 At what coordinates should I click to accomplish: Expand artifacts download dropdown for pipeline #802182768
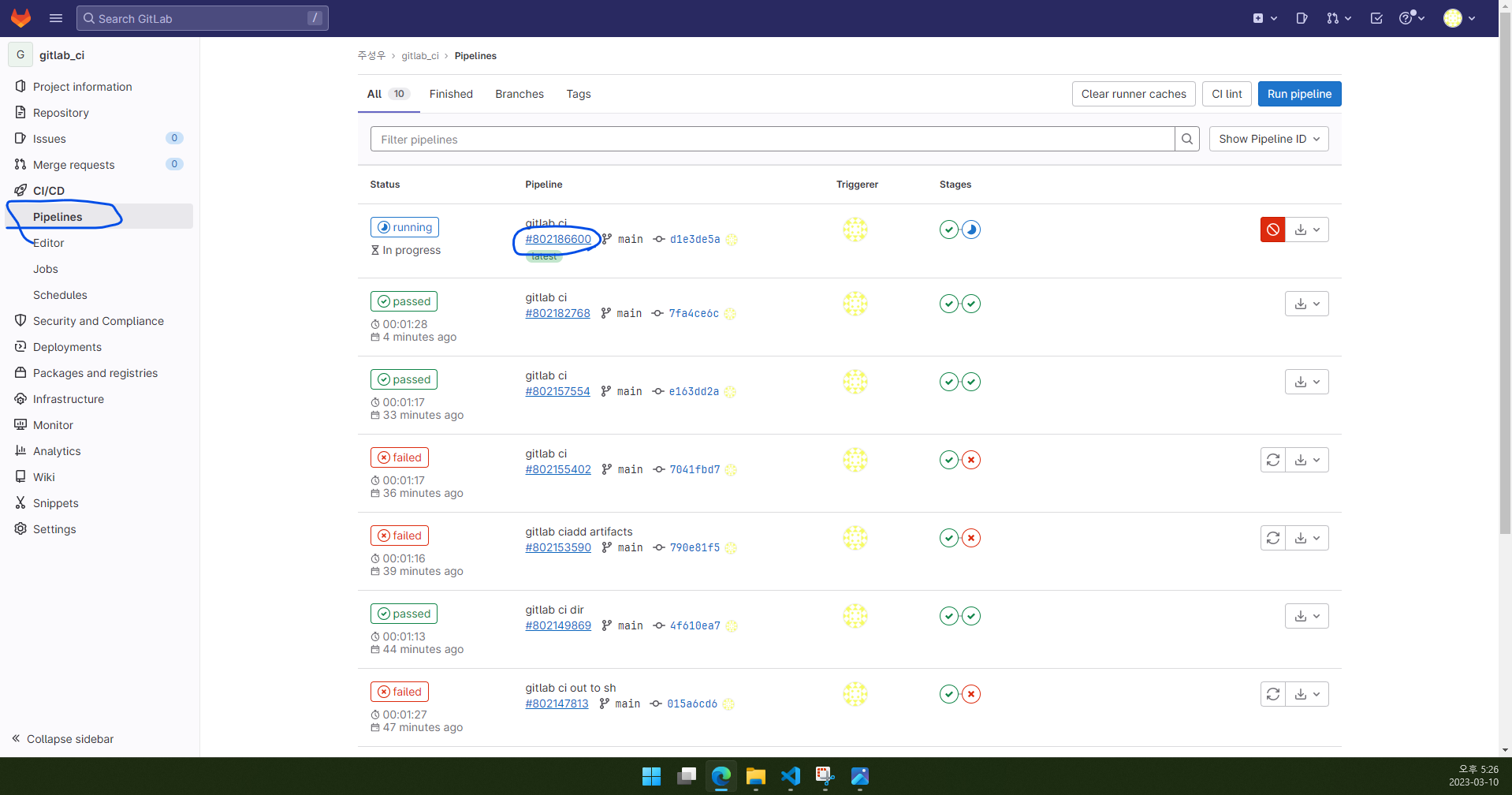pos(1307,304)
